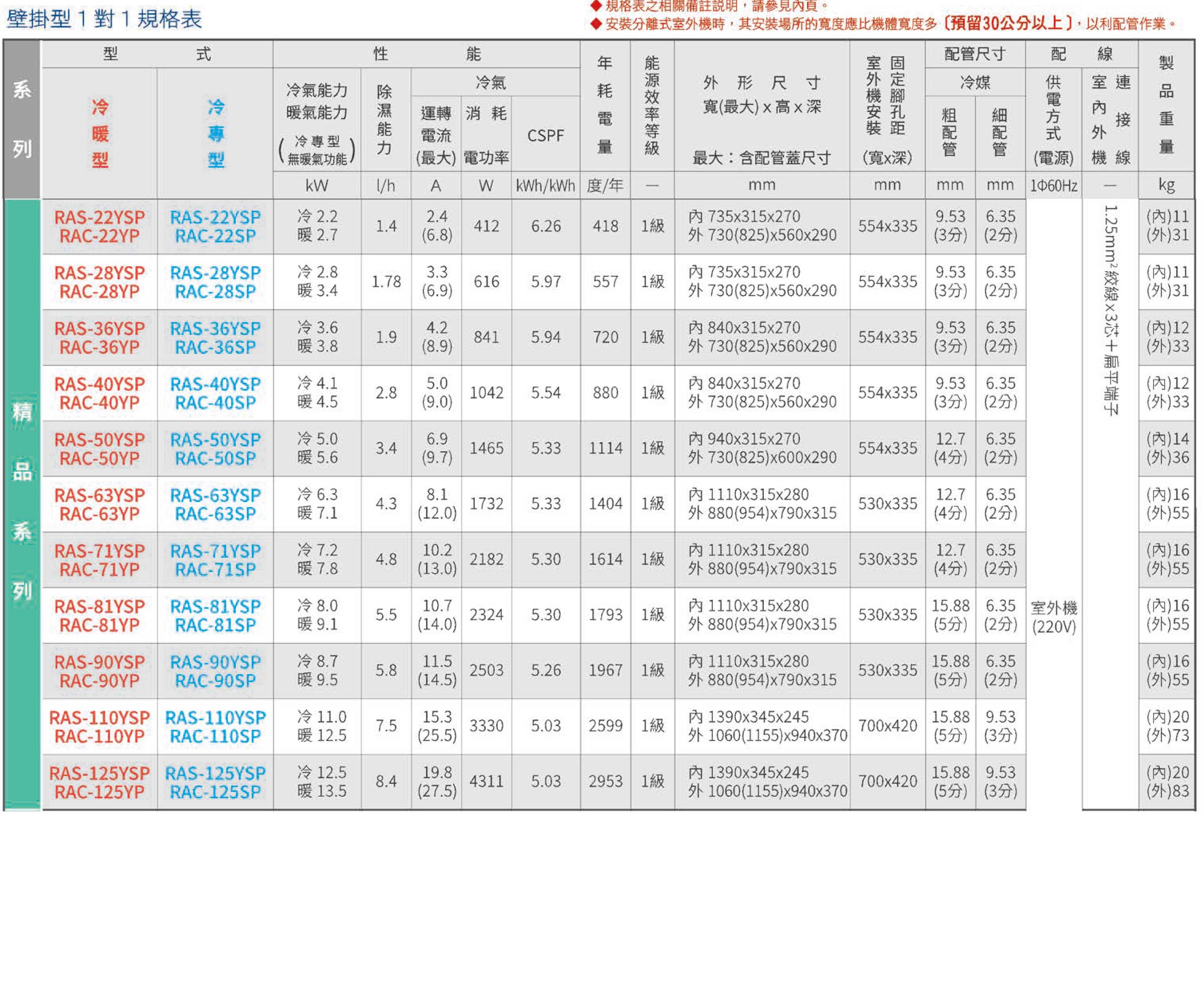Click the red RAS-63YSP RAC-63YP cell

click(x=100, y=504)
